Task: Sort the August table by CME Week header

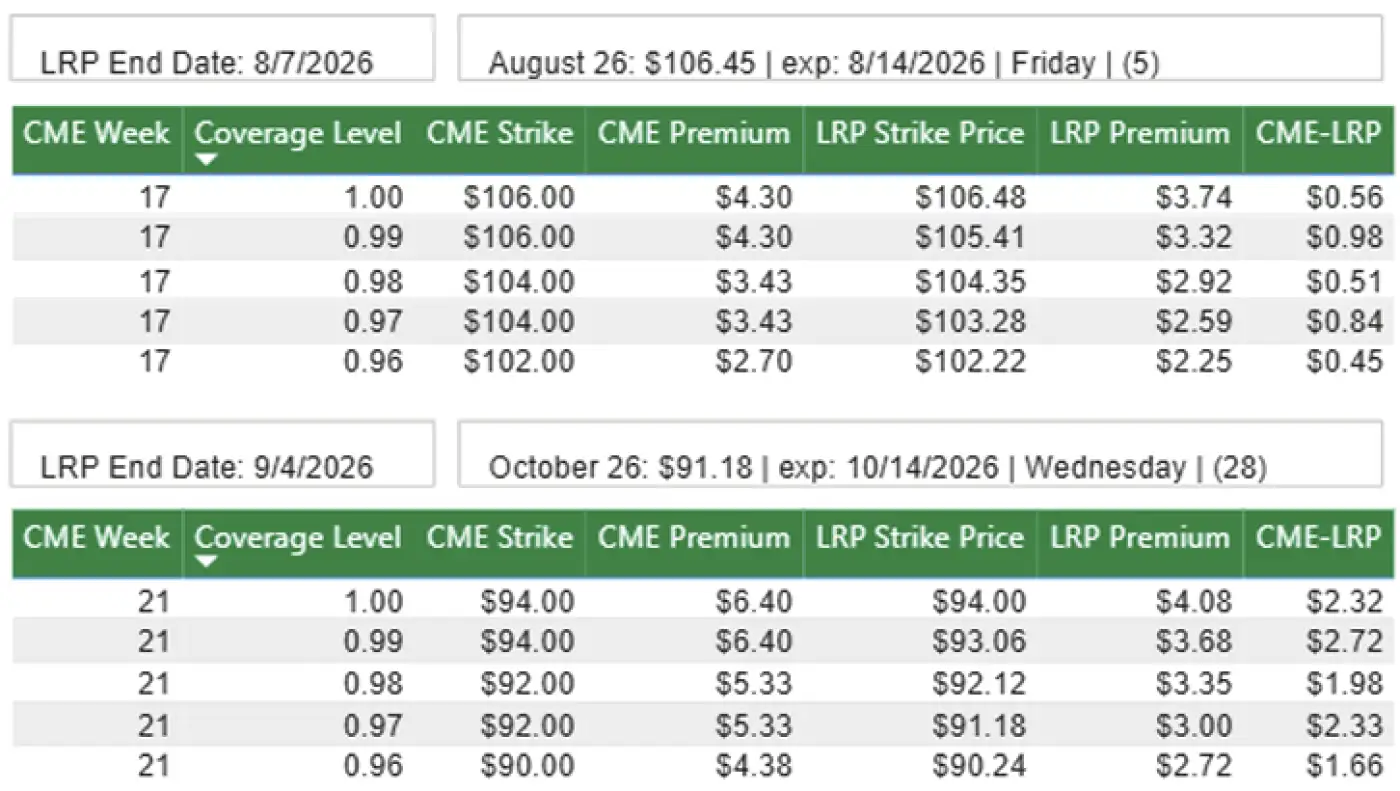Action: (x=97, y=134)
